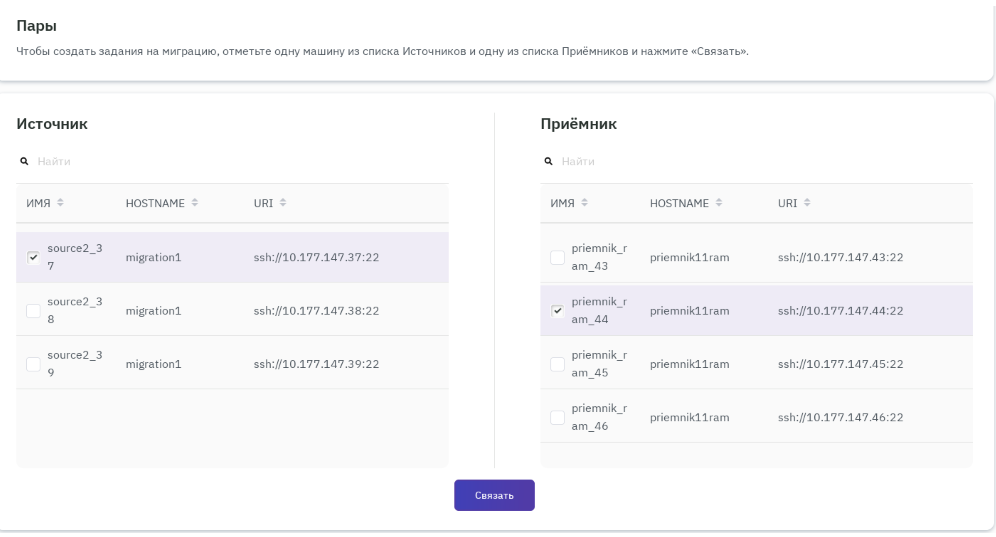Click search magnifier icon in Приёмник panel
The image size is (996, 537).
(548, 161)
